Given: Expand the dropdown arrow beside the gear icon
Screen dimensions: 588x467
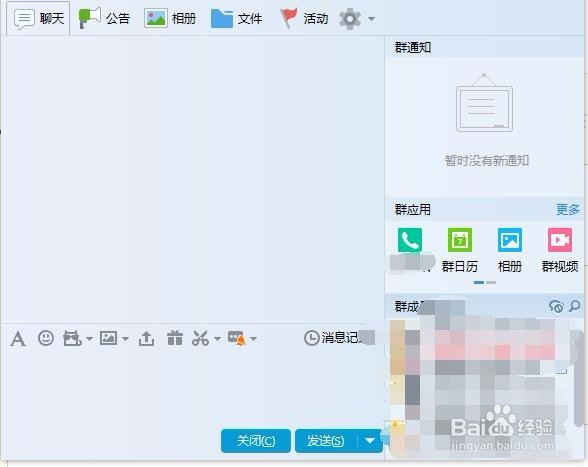Looking at the screenshot, I should pyautogui.click(x=371, y=19).
